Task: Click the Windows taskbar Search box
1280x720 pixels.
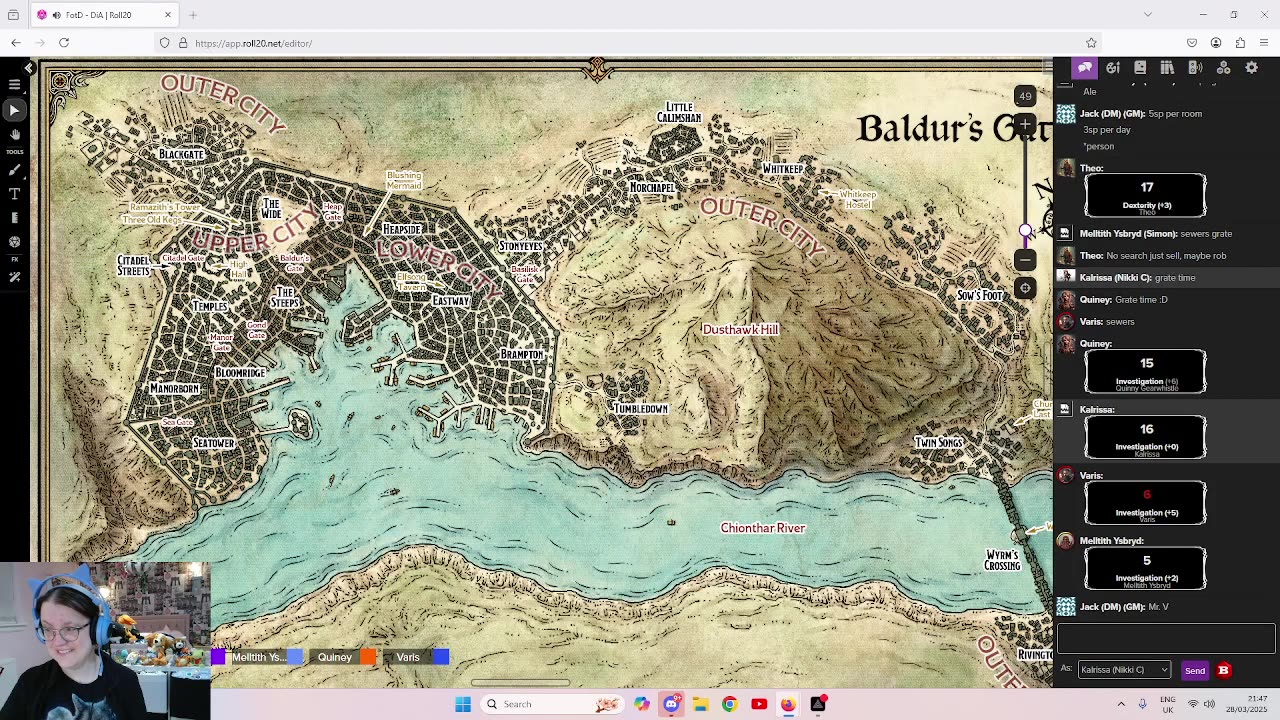Action: pyautogui.click(x=552, y=704)
